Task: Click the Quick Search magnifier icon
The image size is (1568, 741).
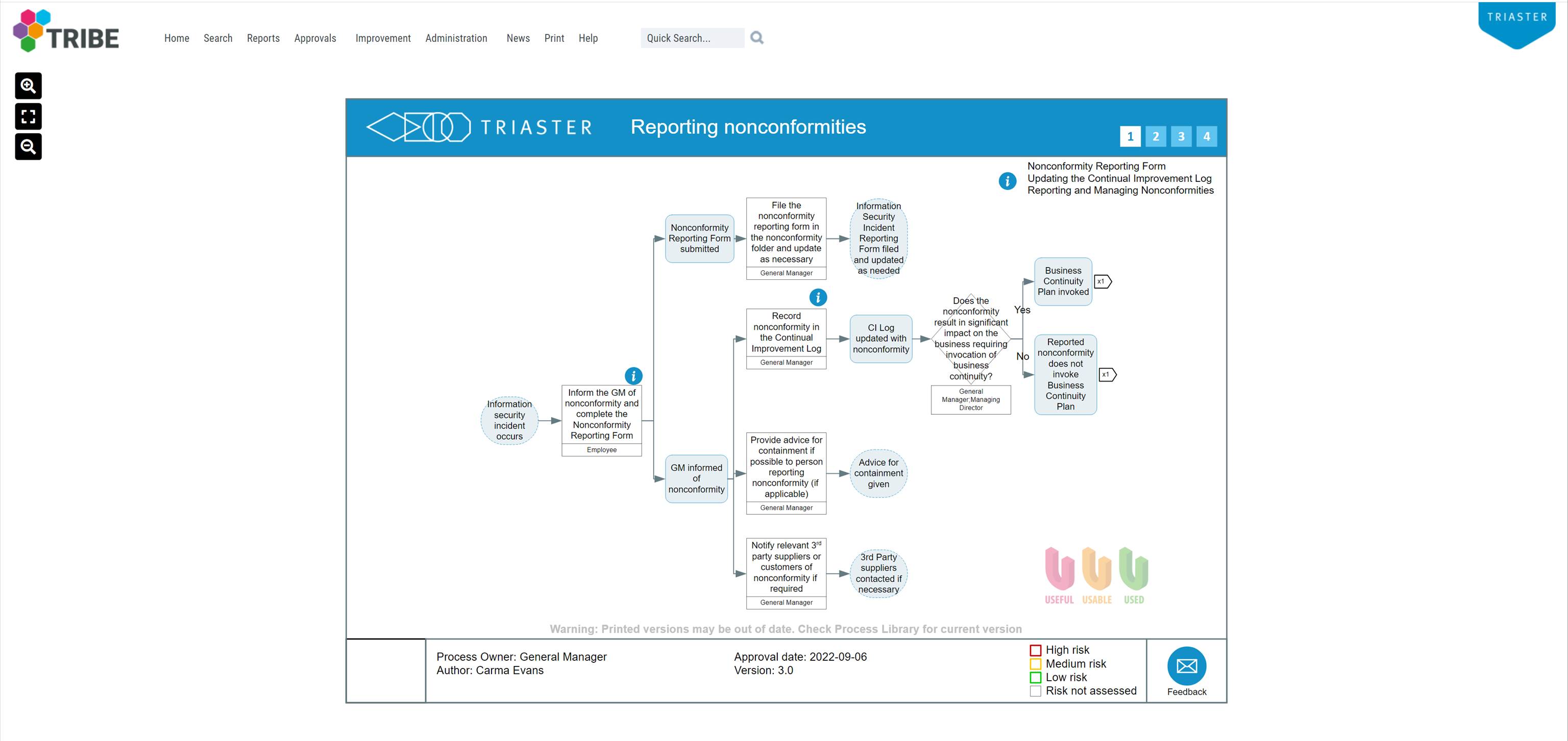Action: [x=757, y=38]
